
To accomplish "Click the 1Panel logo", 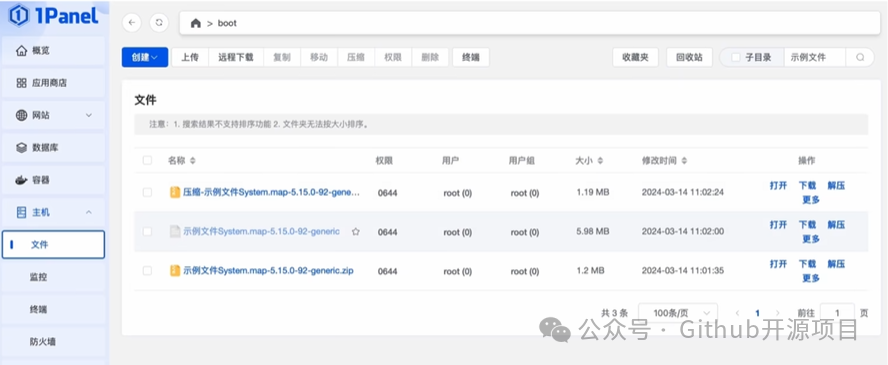I will coord(54,16).
